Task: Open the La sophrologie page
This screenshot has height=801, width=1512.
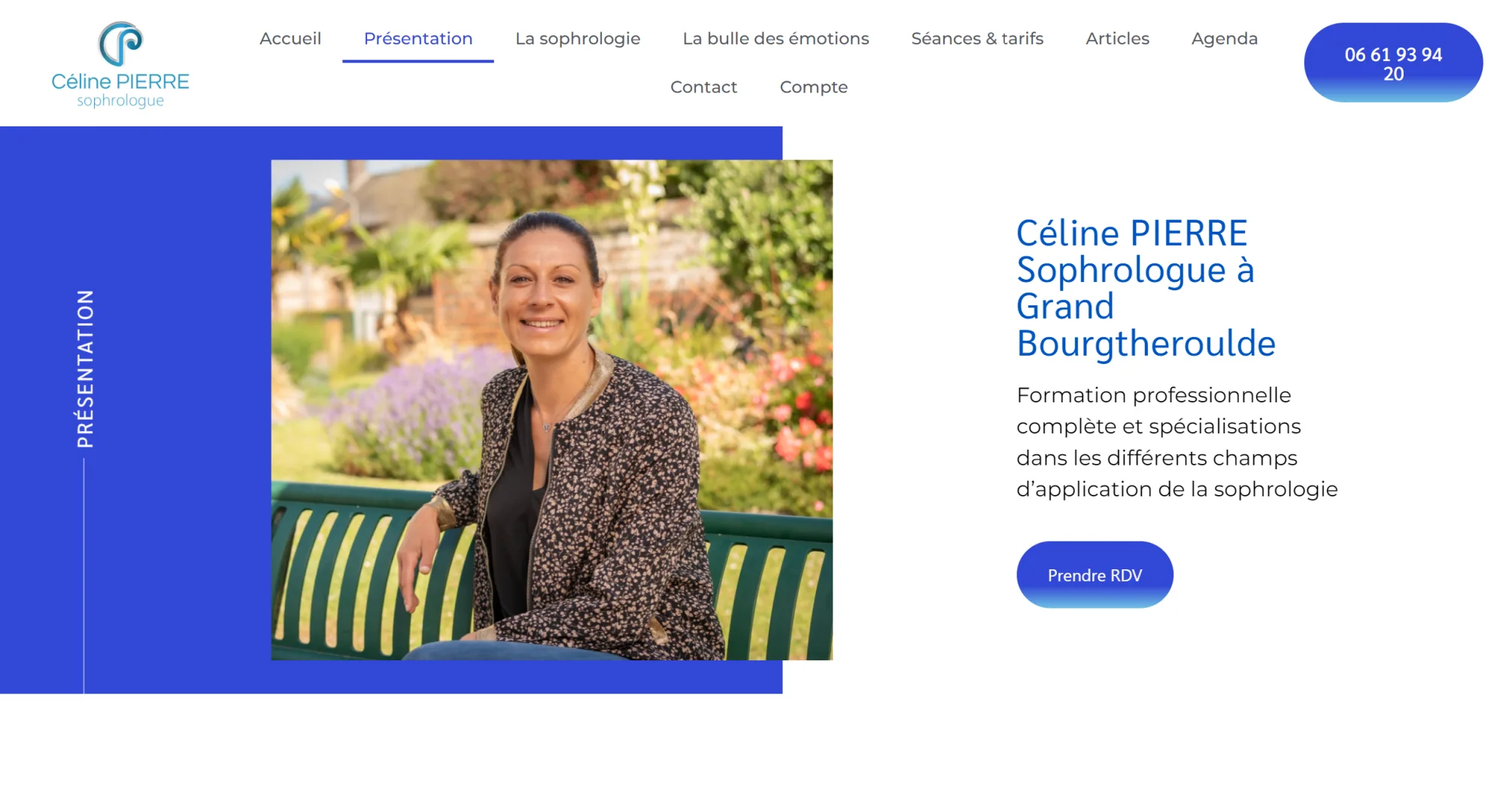Action: tap(578, 38)
